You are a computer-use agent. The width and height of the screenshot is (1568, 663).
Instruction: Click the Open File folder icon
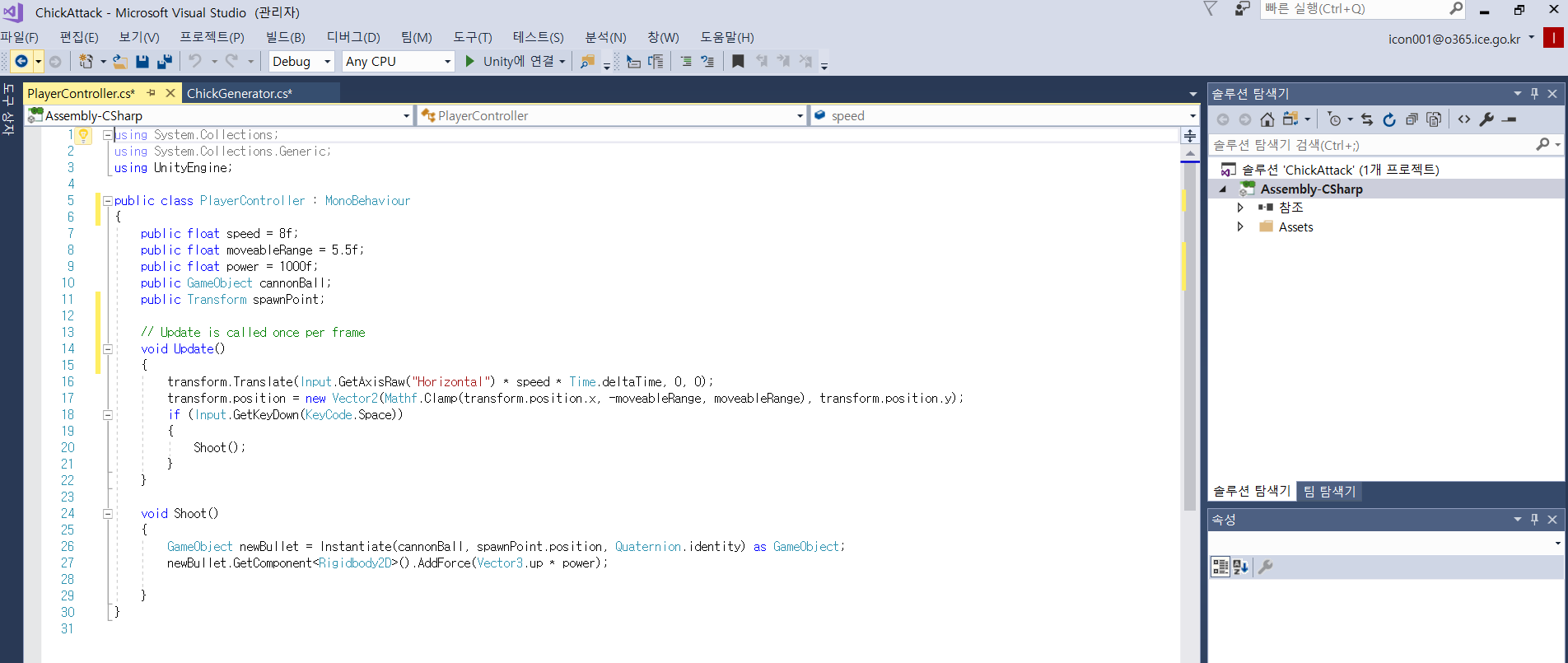[120, 62]
